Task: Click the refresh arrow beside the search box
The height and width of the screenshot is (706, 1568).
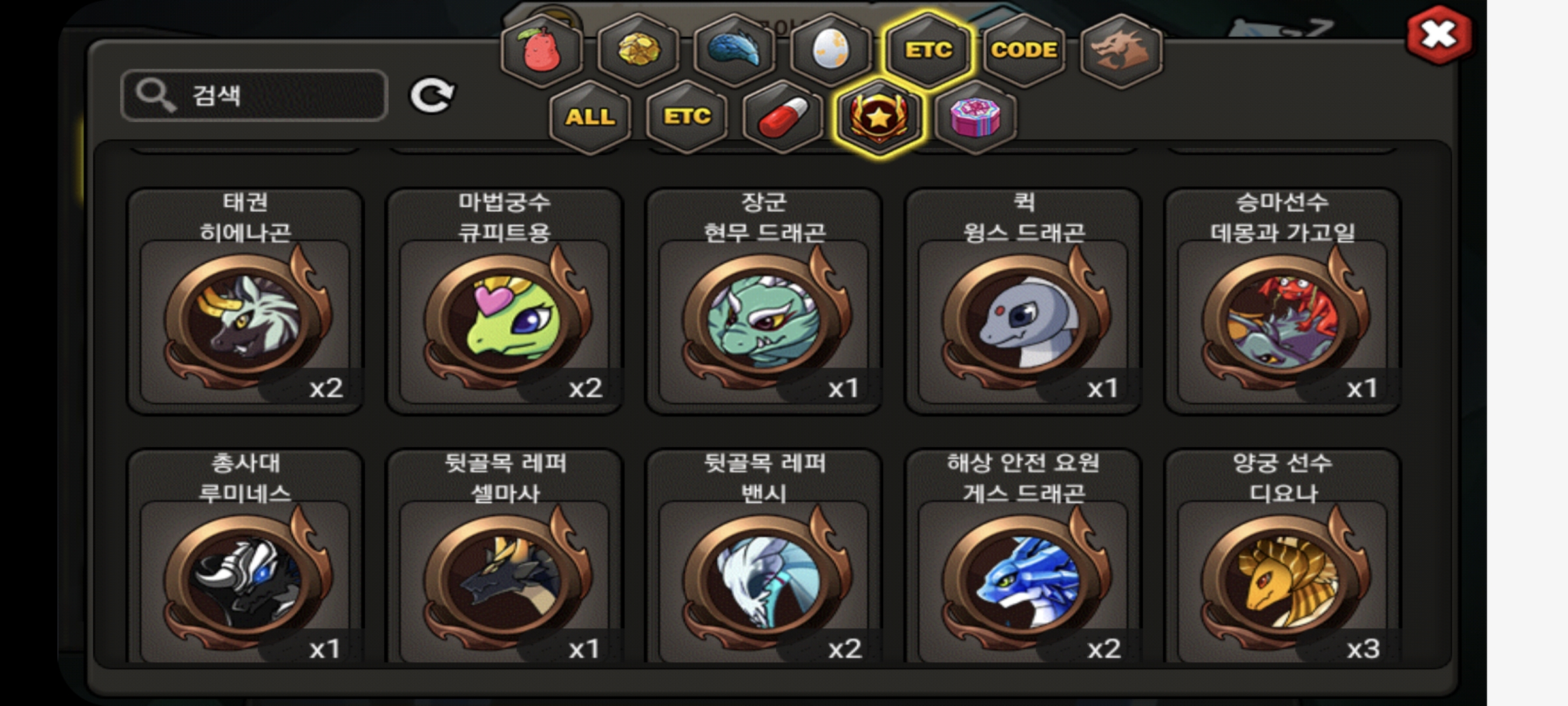Action: pos(432,95)
